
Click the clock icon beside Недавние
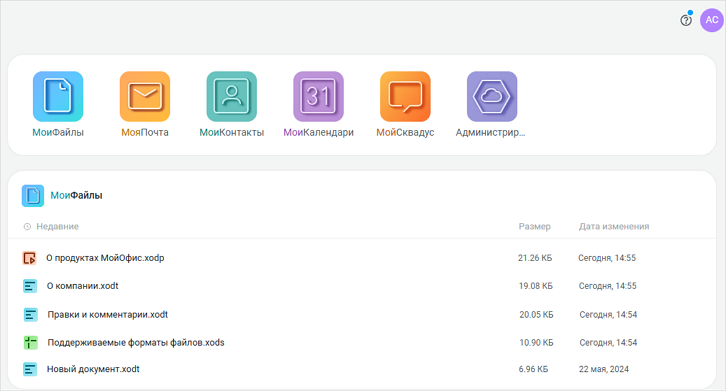point(27,227)
